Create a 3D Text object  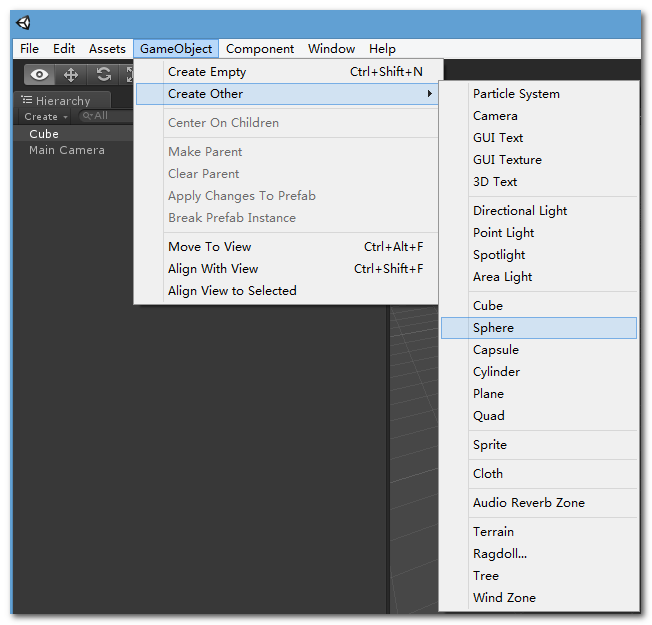[x=539, y=182]
